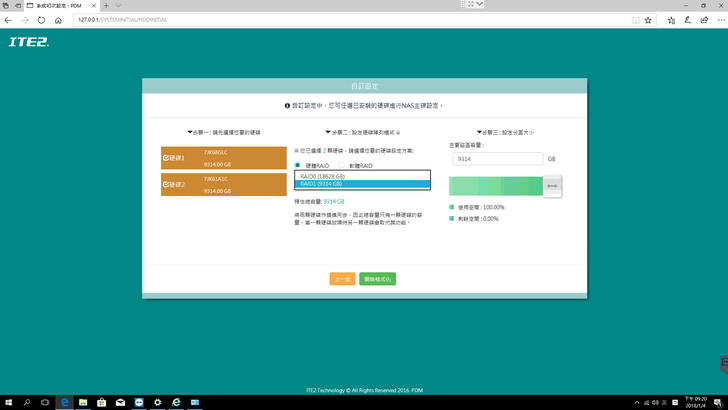Open the Windows Start menu

(x=8, y=401)
